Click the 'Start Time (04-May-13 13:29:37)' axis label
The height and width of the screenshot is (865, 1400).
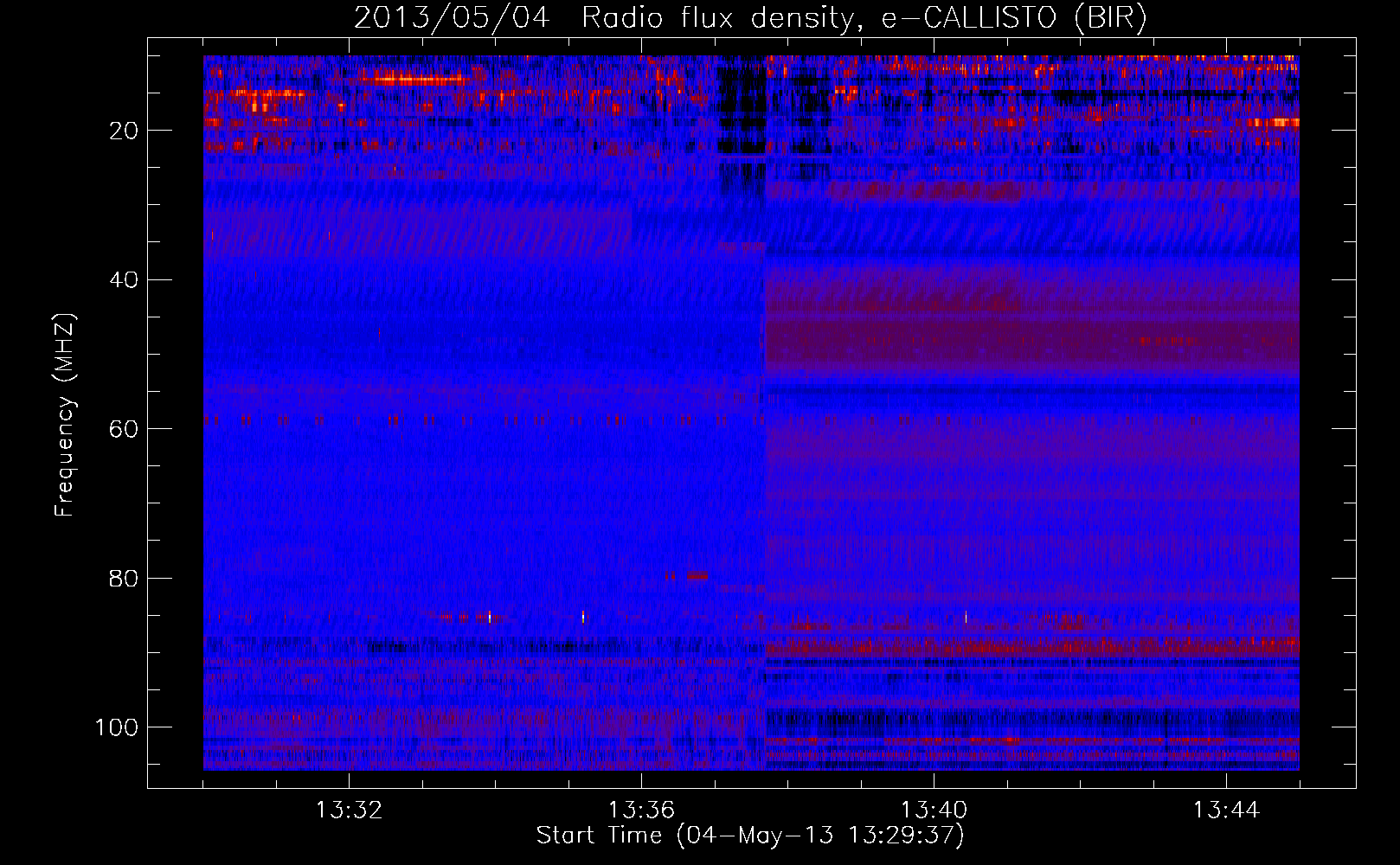tap(750, 836)
